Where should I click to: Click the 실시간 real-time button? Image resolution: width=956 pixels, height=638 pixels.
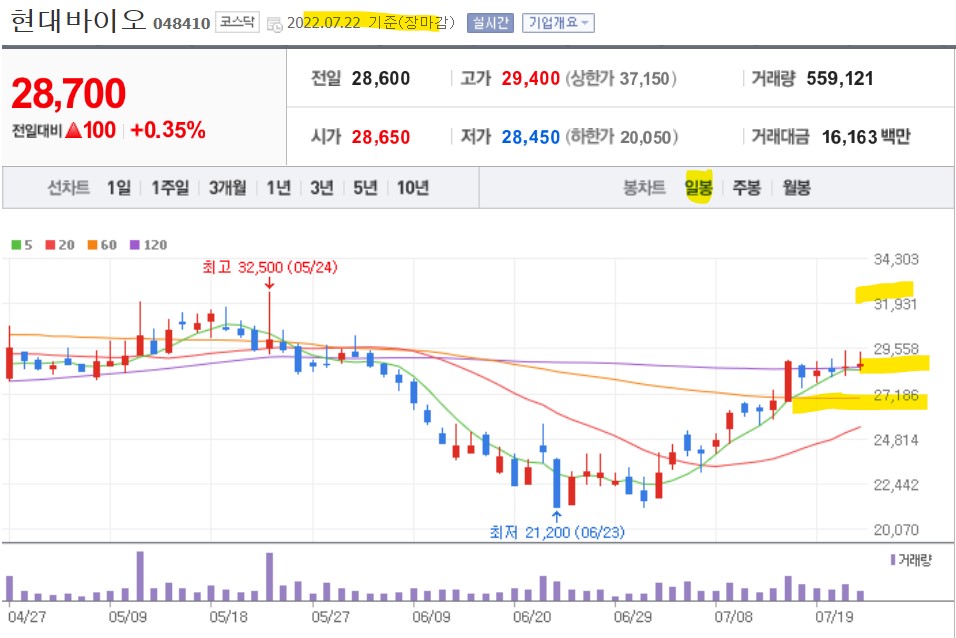491,23
